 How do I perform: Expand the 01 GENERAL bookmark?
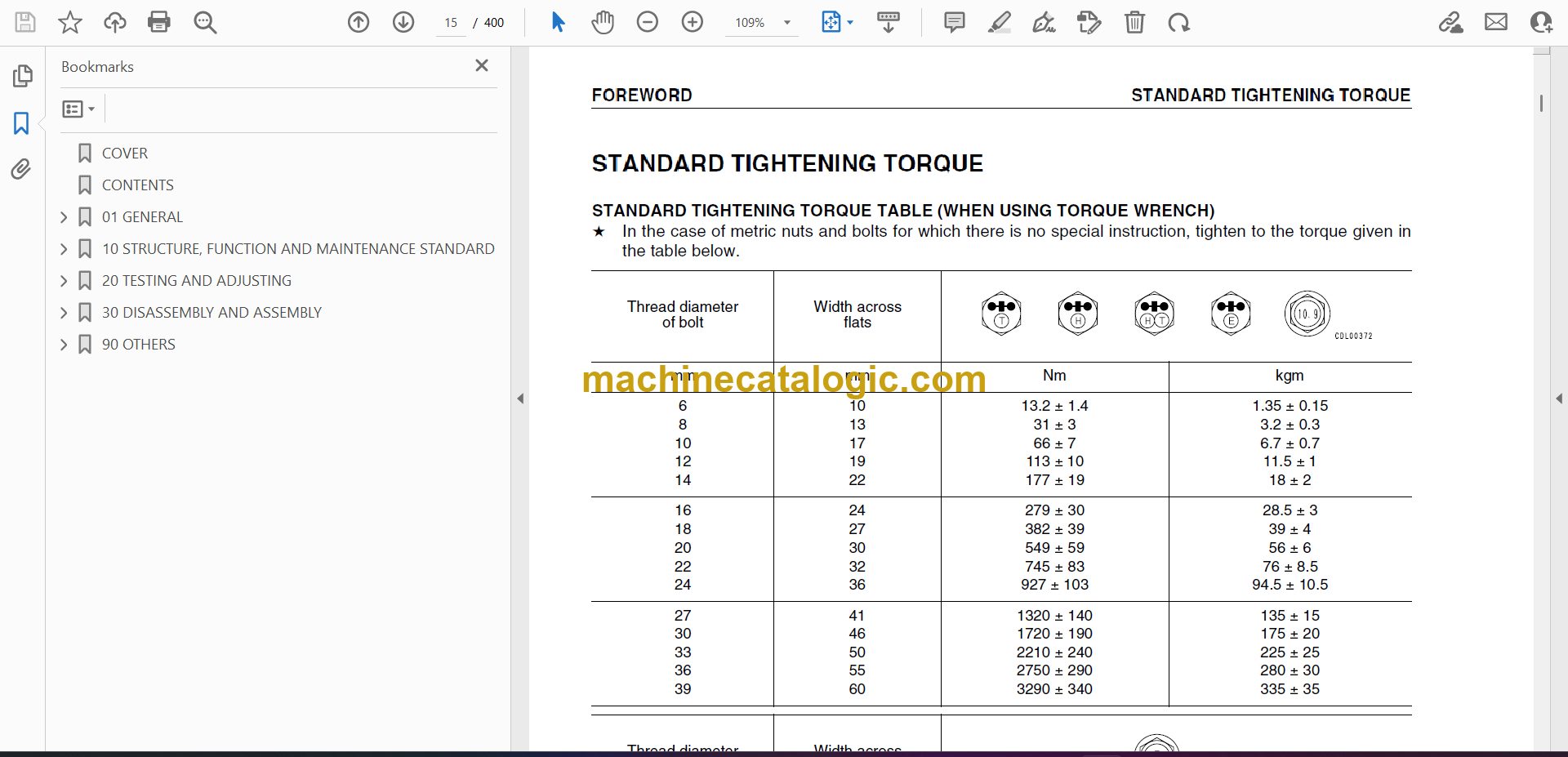pos(64,216)
